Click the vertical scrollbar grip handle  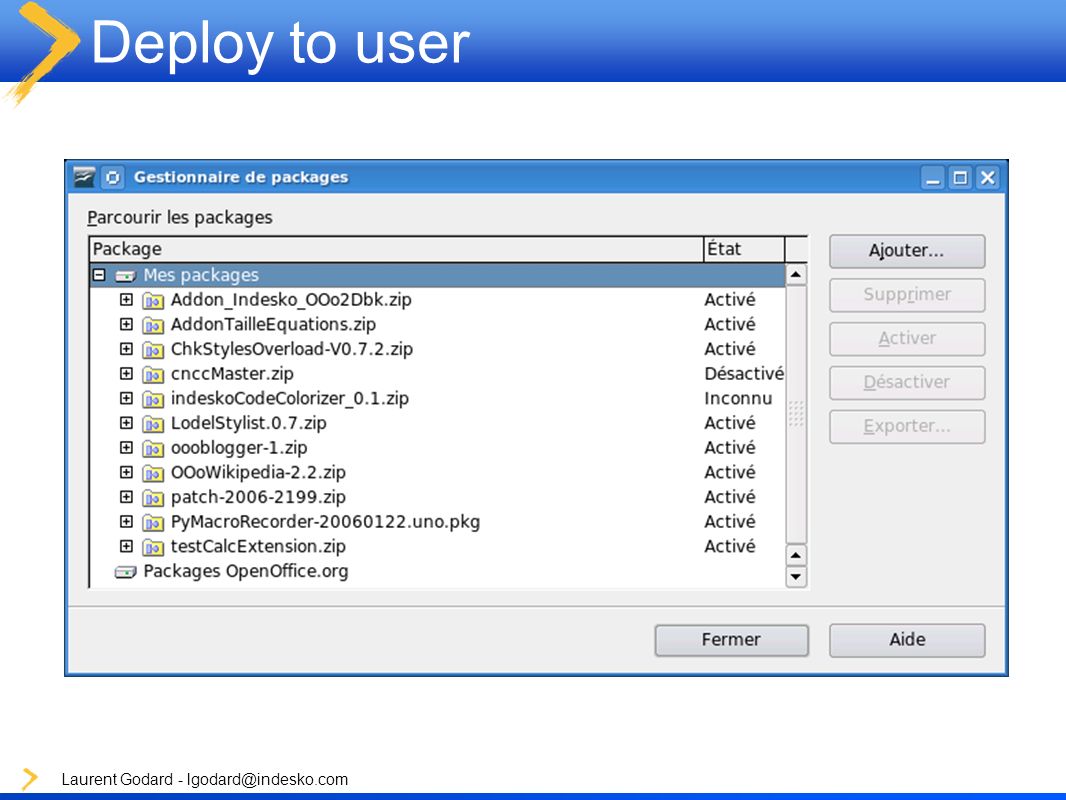point(796,413)
